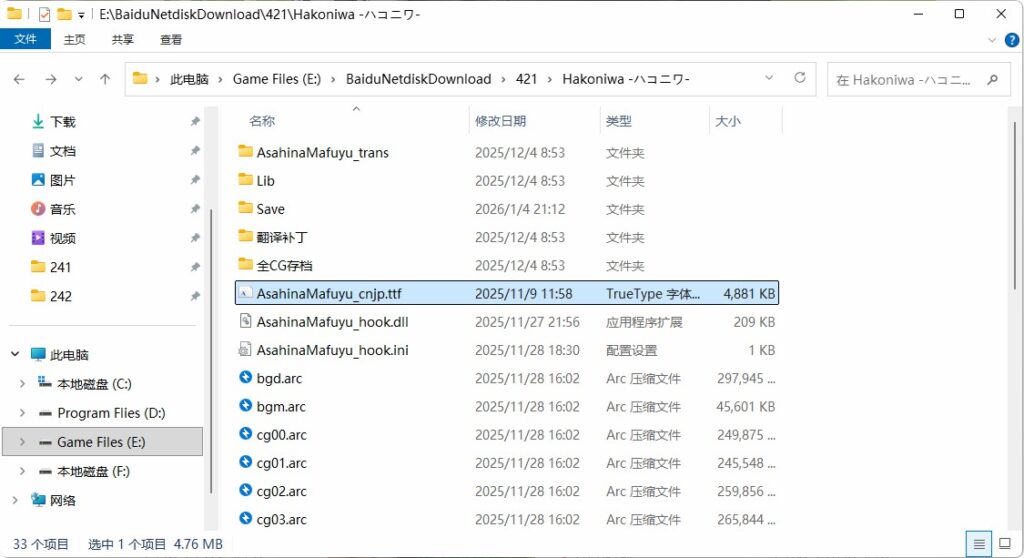This screenshot has width=1024, height=558.
Task: Go up one folder level
Action: (x=105, y=79)
